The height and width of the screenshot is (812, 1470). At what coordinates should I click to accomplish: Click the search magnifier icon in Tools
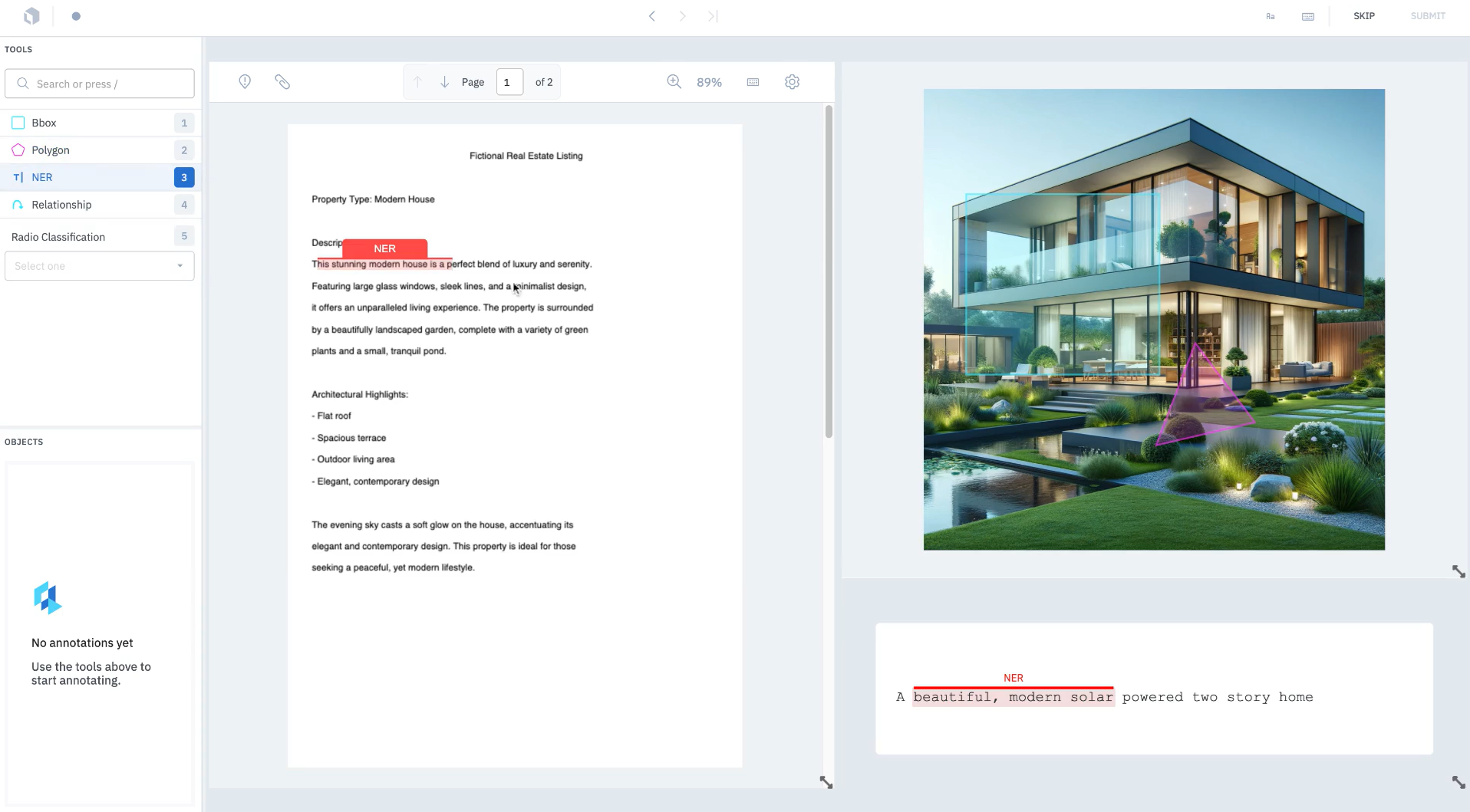click(23, 84)
